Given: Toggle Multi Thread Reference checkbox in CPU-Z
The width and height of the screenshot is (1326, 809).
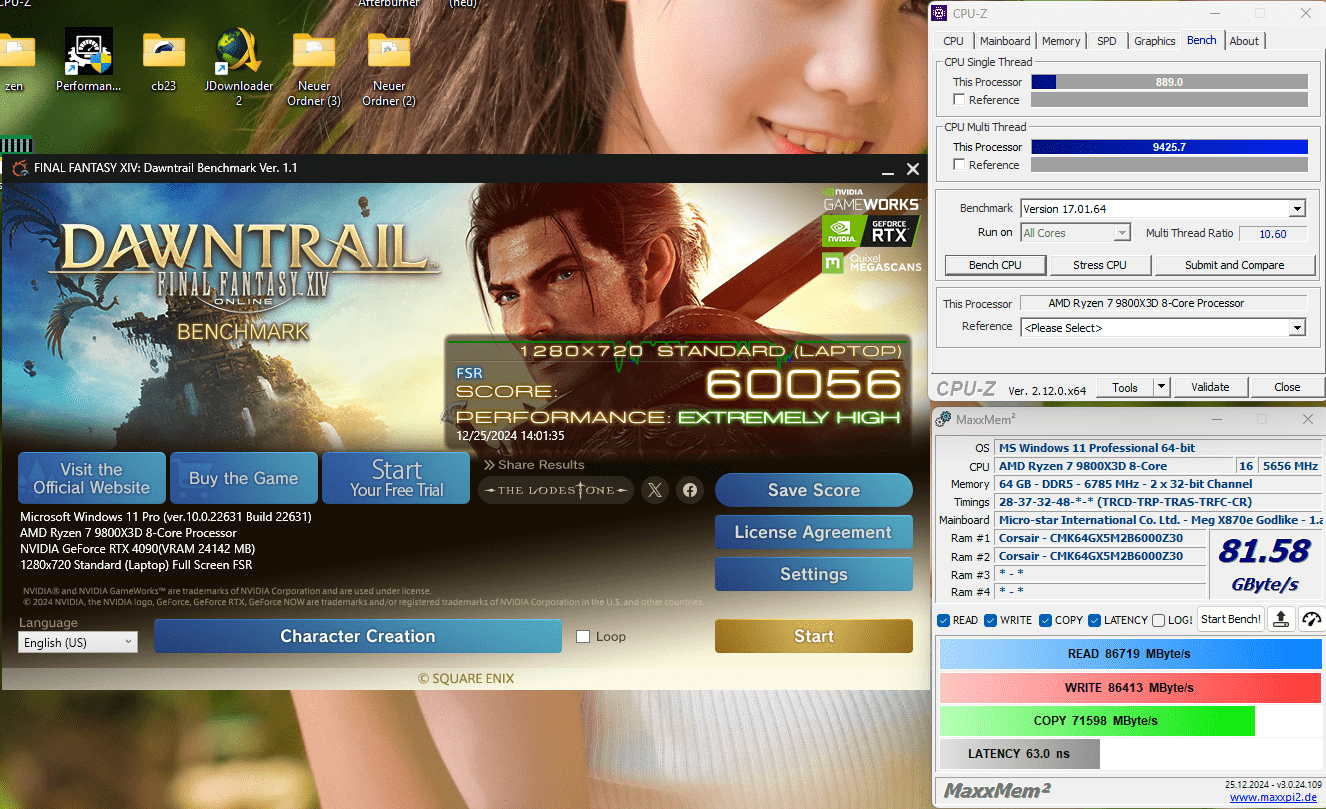Looking at the screenshot, I should 959,165.
